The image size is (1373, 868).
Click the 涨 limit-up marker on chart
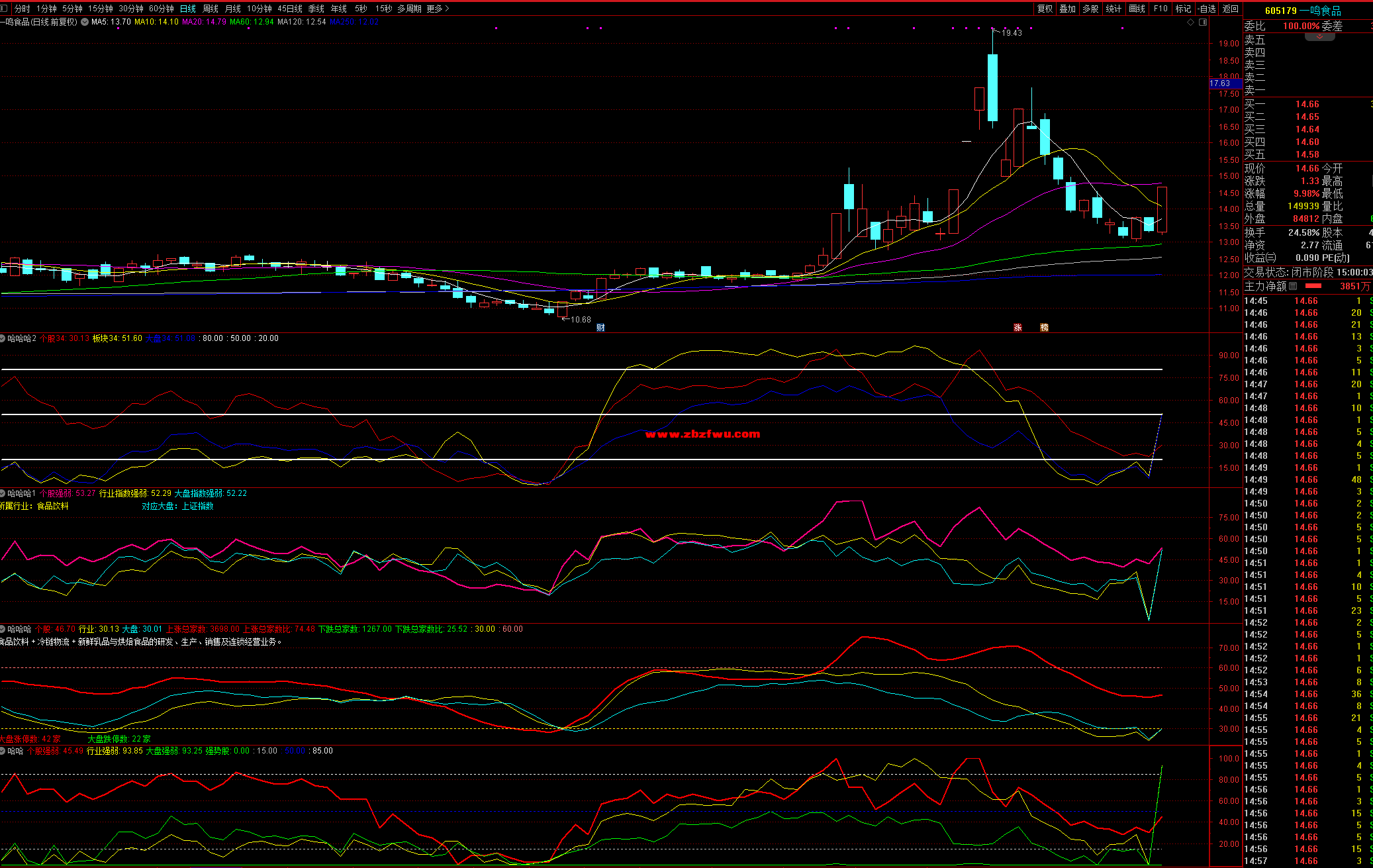(x=1018, y=327)
